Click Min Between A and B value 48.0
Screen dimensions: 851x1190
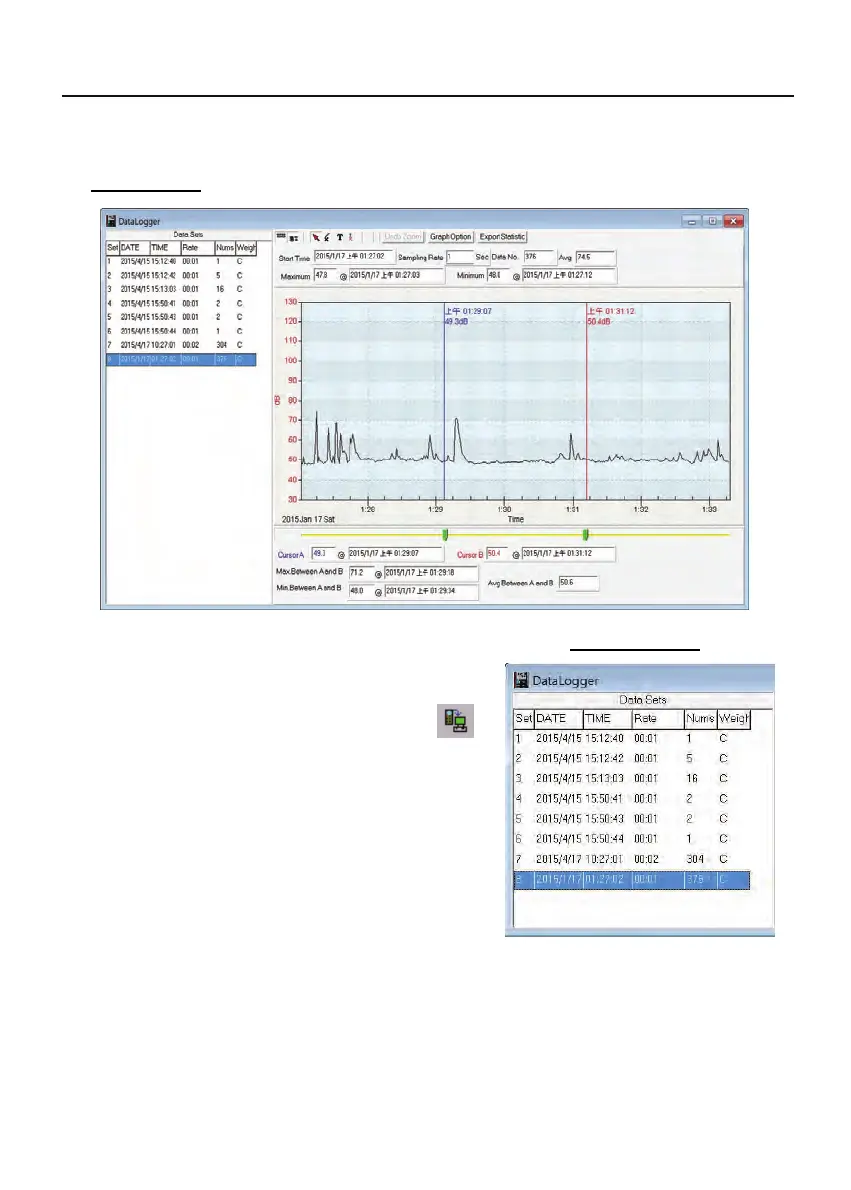(360, 591)
